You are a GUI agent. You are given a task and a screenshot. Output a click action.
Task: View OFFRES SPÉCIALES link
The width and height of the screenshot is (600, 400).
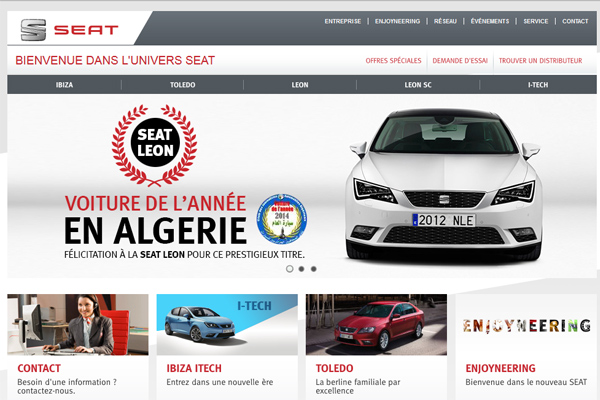click(393, 61)
